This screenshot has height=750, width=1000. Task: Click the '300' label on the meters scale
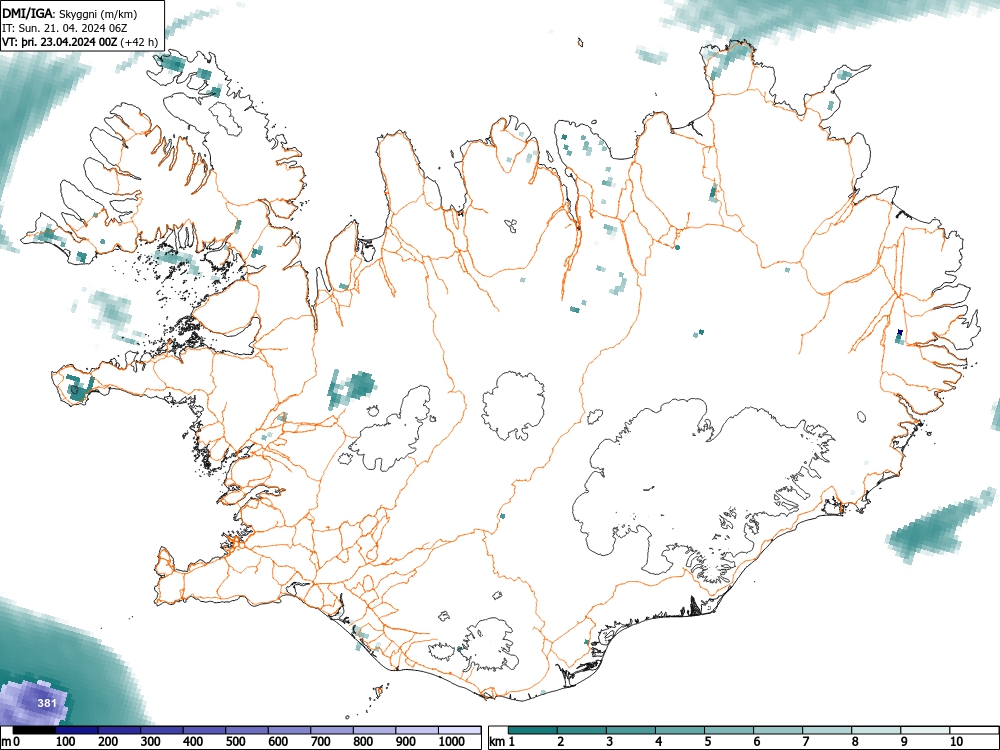(x=151, y=741)
